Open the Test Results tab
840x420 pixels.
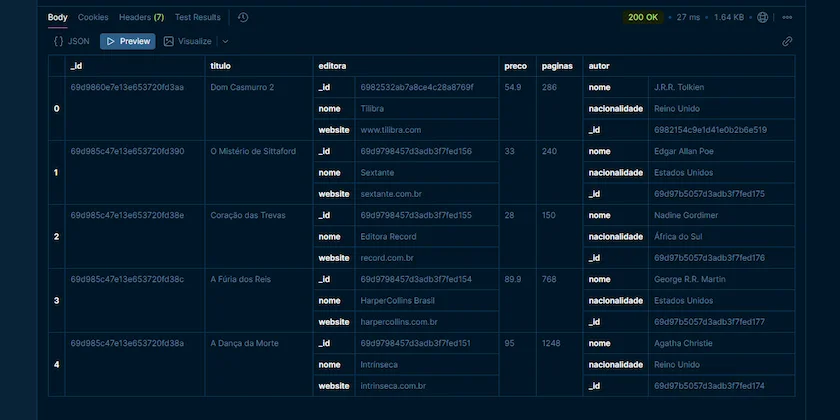197,17
